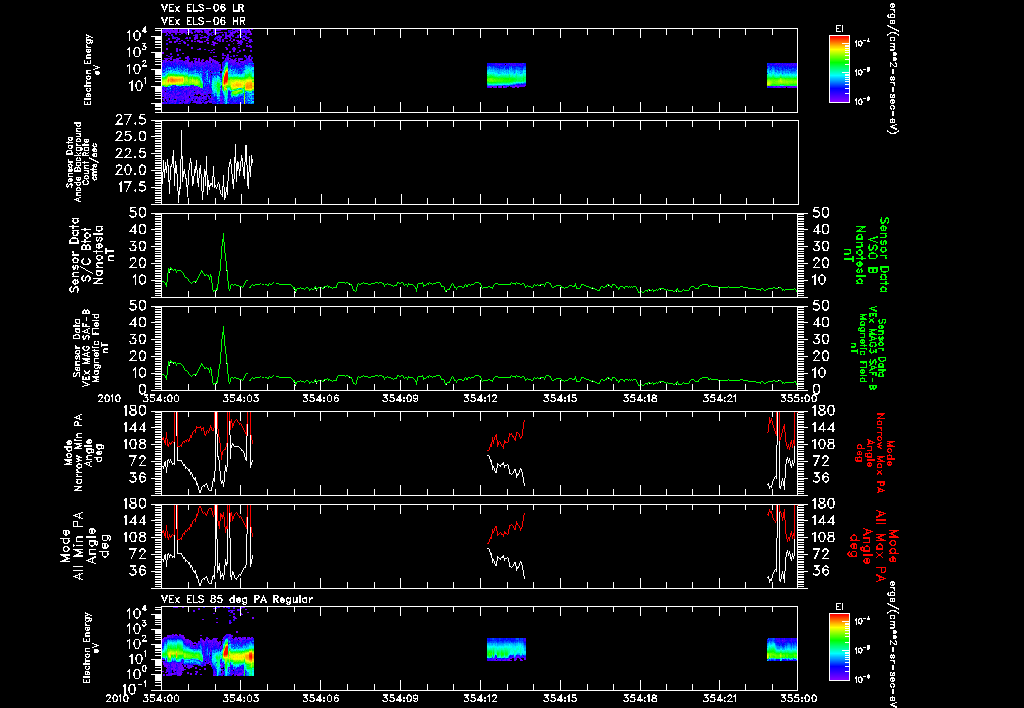Click 354:06 time label on the bottom axis

click(321, 698)
